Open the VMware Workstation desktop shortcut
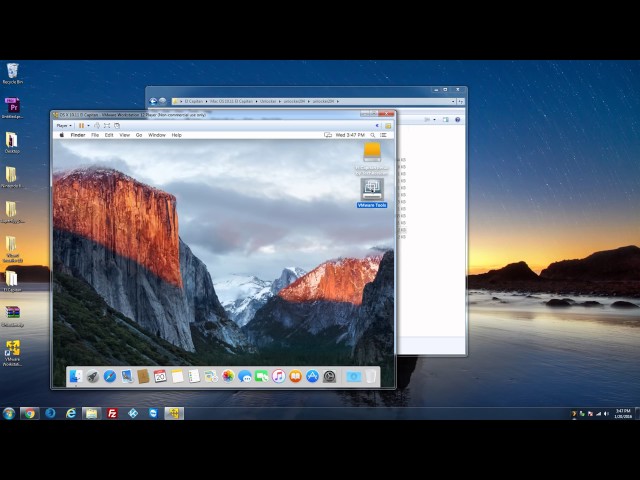The width and height of the screenshot is (640, 480). coord(13,353)
